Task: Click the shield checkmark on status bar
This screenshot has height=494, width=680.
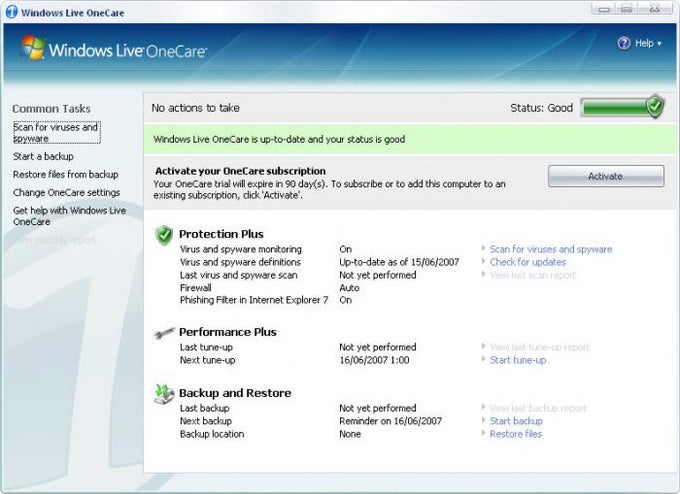Action: (x=654, y=106)
